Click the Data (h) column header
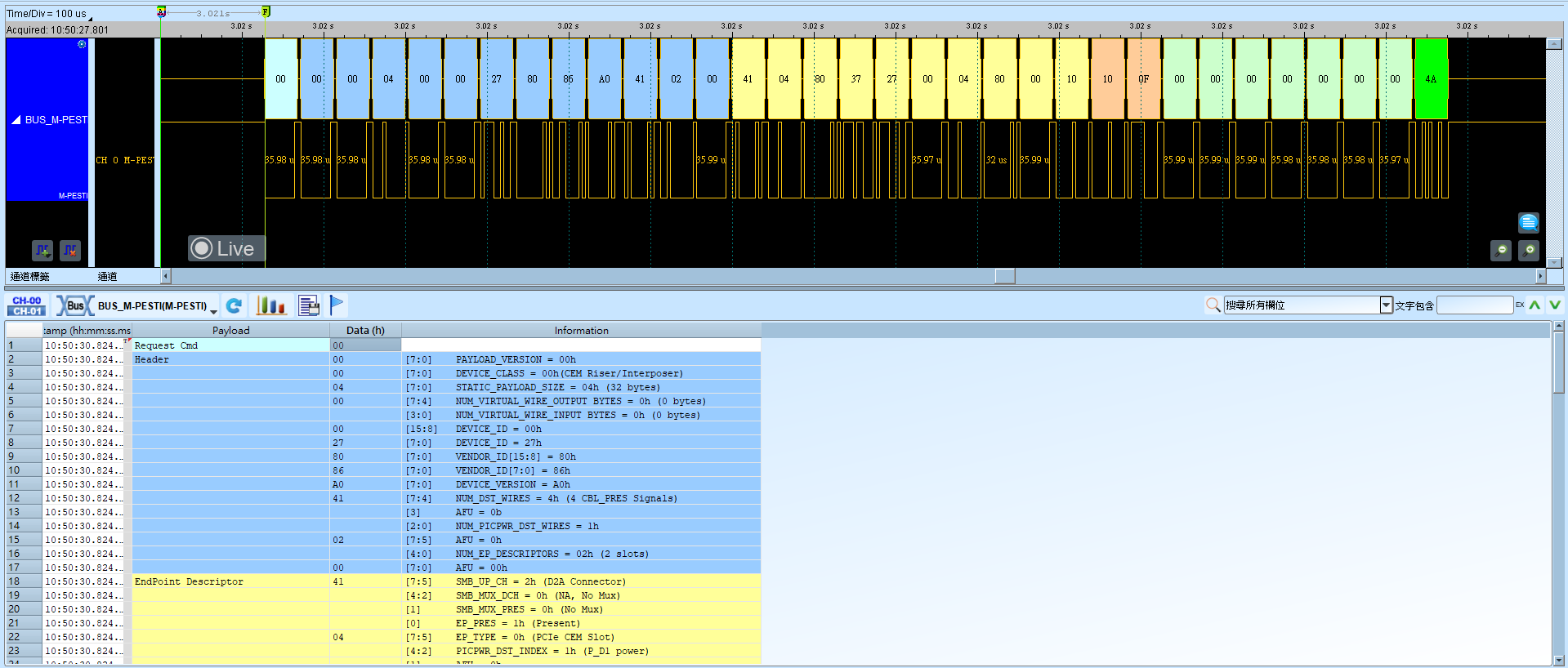This screenshot has height=668, width=1568. click(x=365, y=331)
